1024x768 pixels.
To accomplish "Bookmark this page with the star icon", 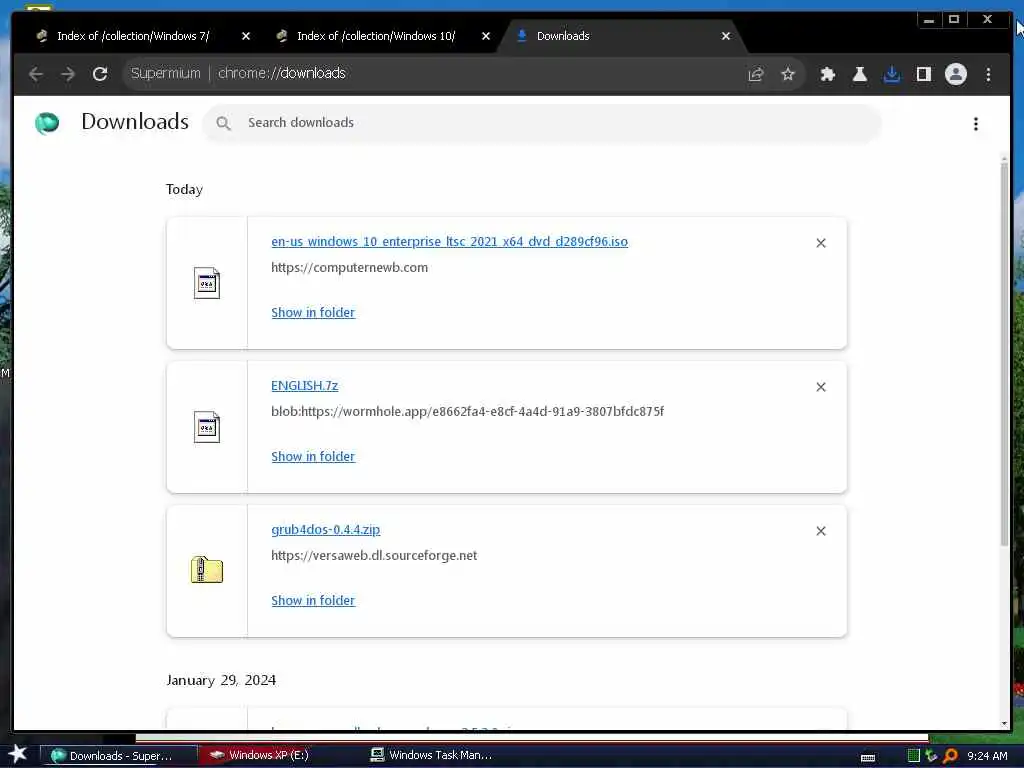I will tap(788, 74).
